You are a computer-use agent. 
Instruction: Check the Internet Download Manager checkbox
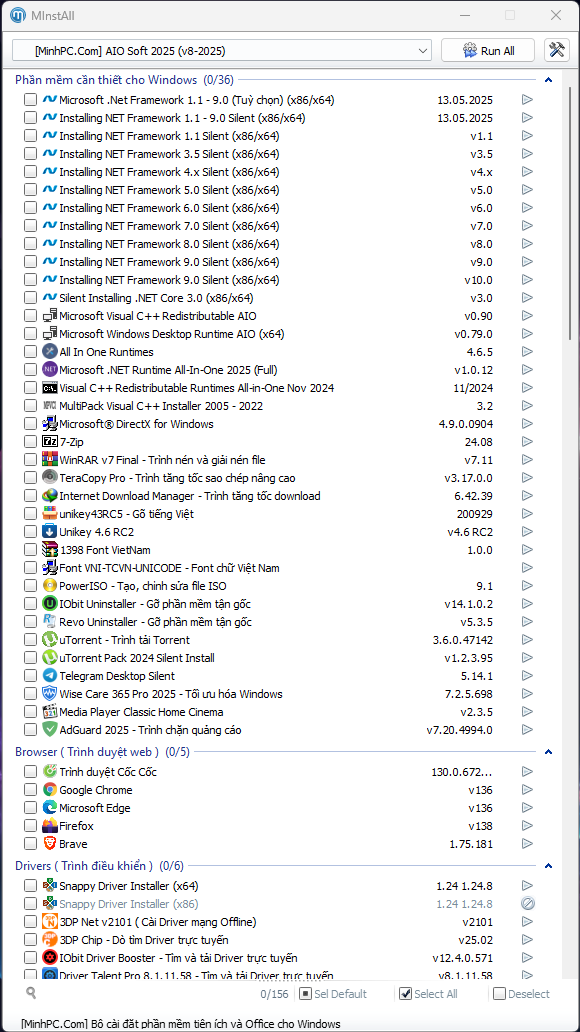tap(30, 496)
